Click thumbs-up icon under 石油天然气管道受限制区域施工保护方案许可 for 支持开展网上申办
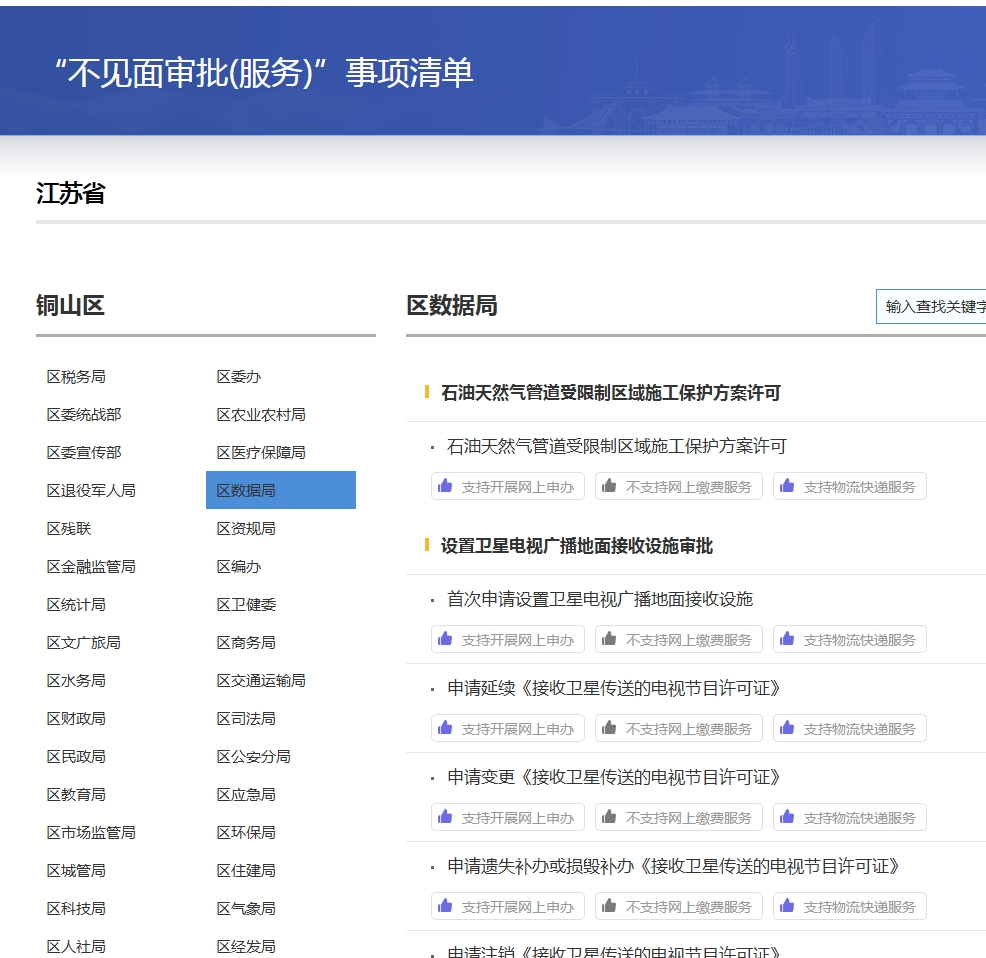This screenshot has height=958, width=986. click(x=445, y=486)
